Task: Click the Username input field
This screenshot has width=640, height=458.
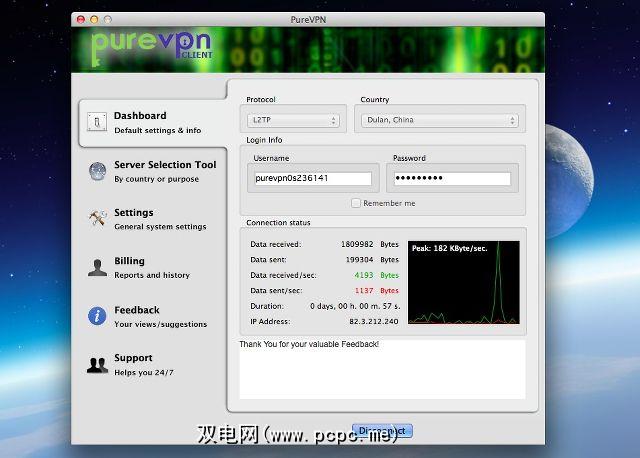Action: pyautogui.click(x=313, y=178)
